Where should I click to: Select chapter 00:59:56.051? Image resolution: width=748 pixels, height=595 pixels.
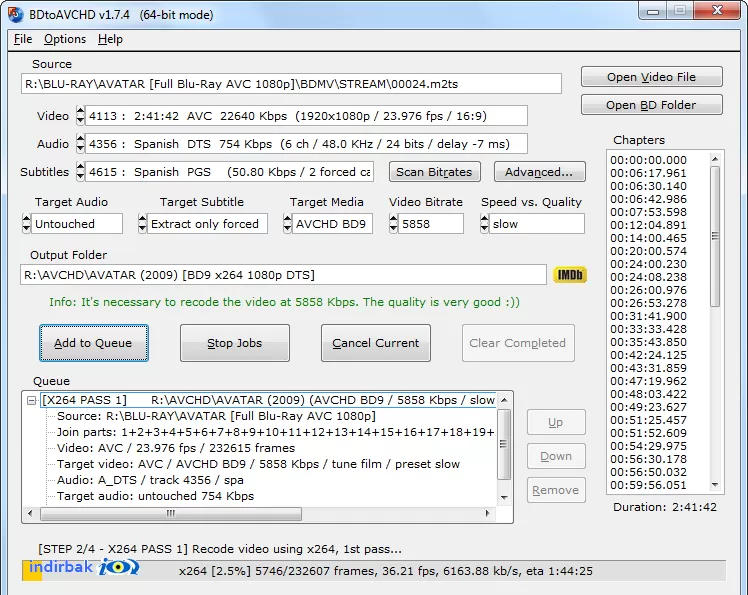[x=648, y=485]
